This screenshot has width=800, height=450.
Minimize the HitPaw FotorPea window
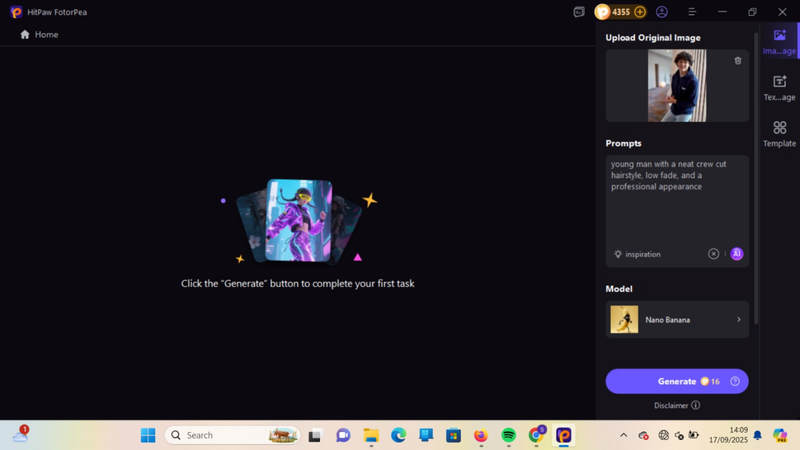point(722,12)
